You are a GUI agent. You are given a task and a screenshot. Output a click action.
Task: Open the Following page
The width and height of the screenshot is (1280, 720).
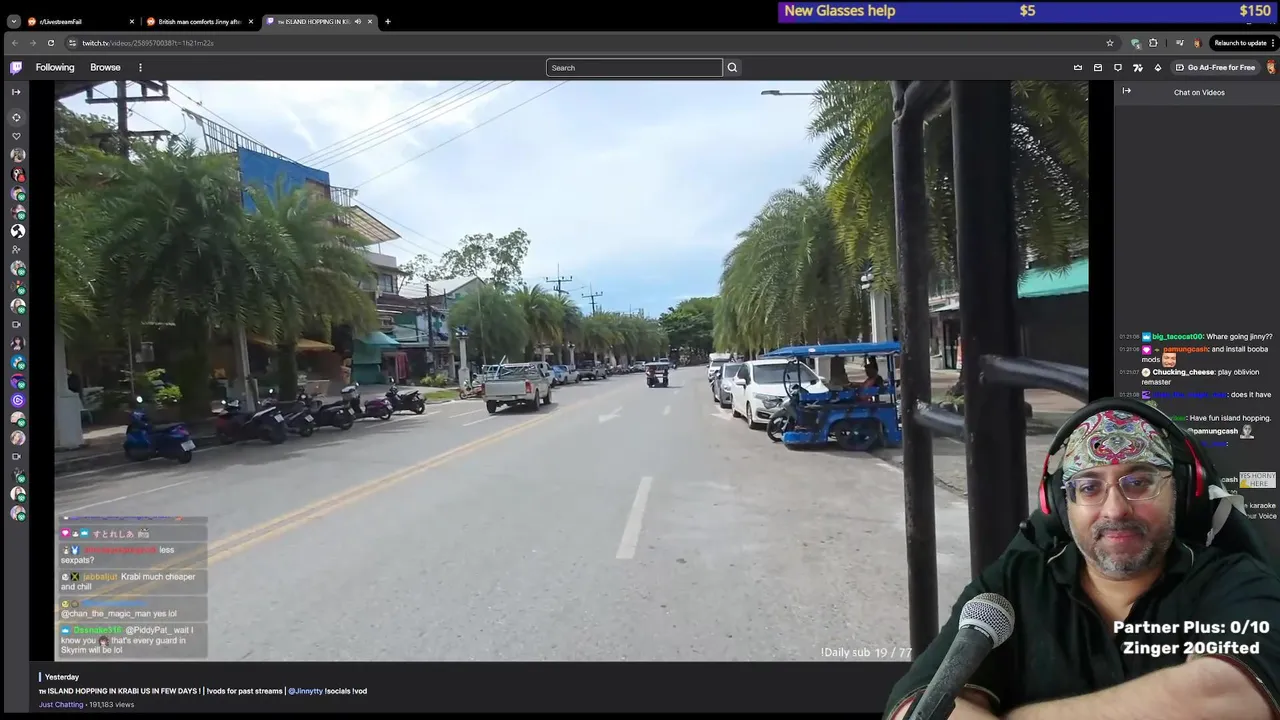55,68
